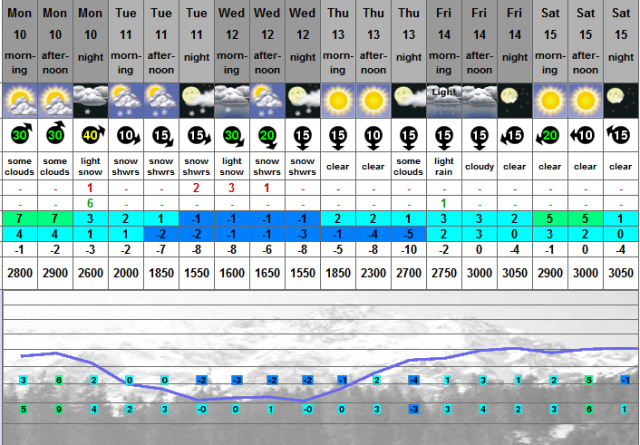Click the freezing level value 2600
Screen dimensions: 640x445
(91, 273)
